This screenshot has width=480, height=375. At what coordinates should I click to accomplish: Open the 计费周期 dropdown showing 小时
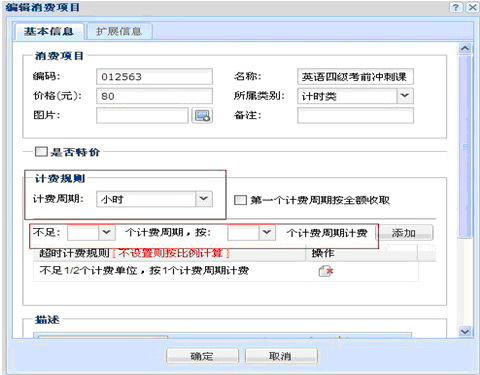click(x=204, y=199)
